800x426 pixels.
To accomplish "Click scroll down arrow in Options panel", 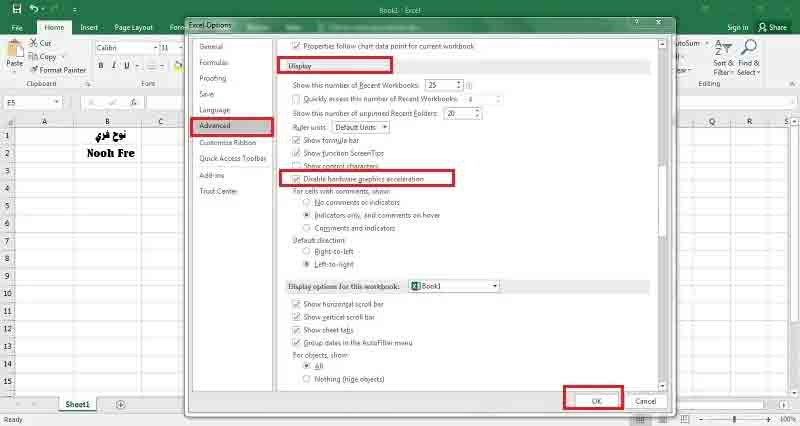I will click(x=662, y=386).
